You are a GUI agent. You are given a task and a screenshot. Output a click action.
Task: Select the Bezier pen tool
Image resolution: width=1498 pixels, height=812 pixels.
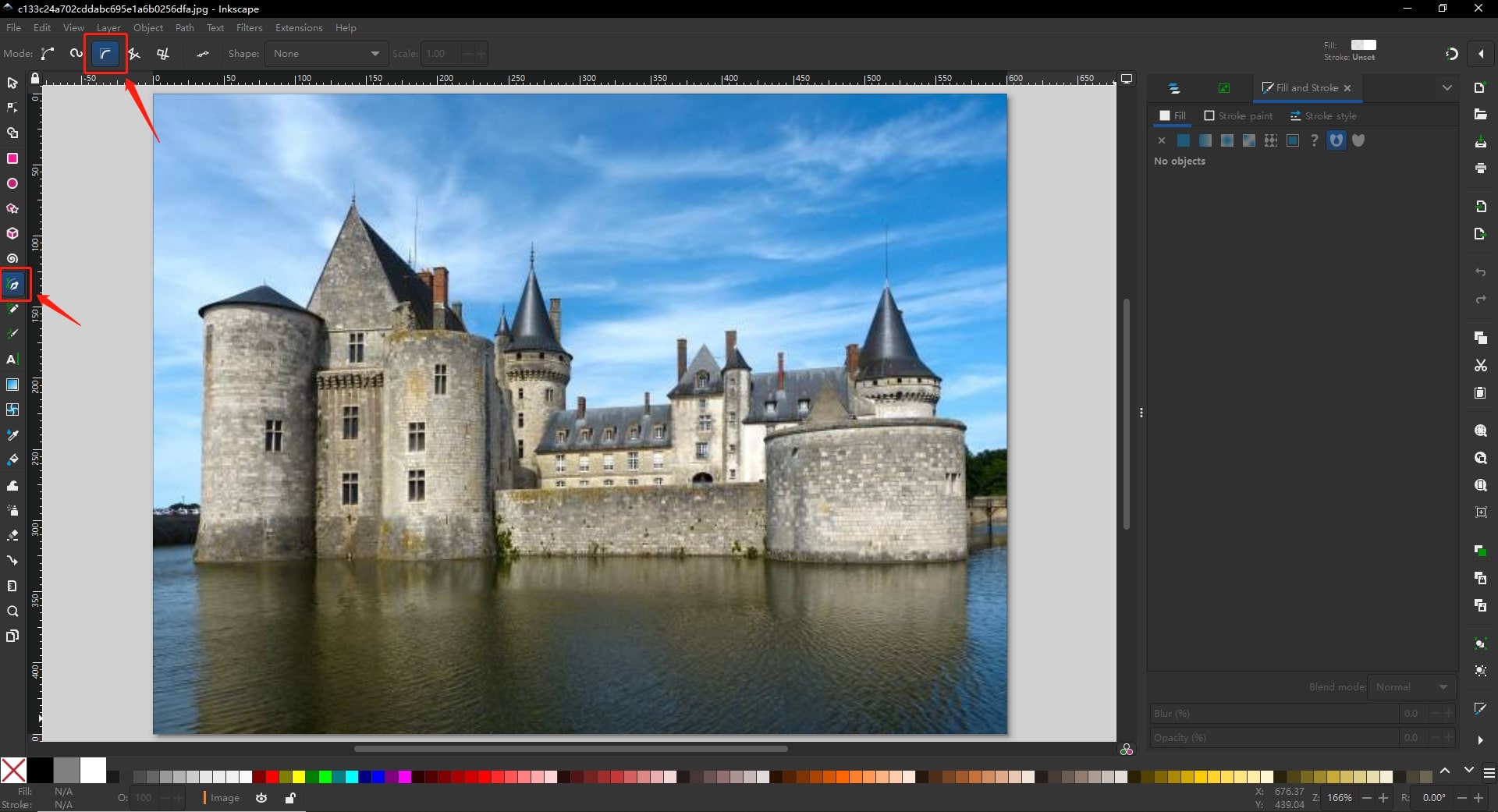[x=12, y=285]
